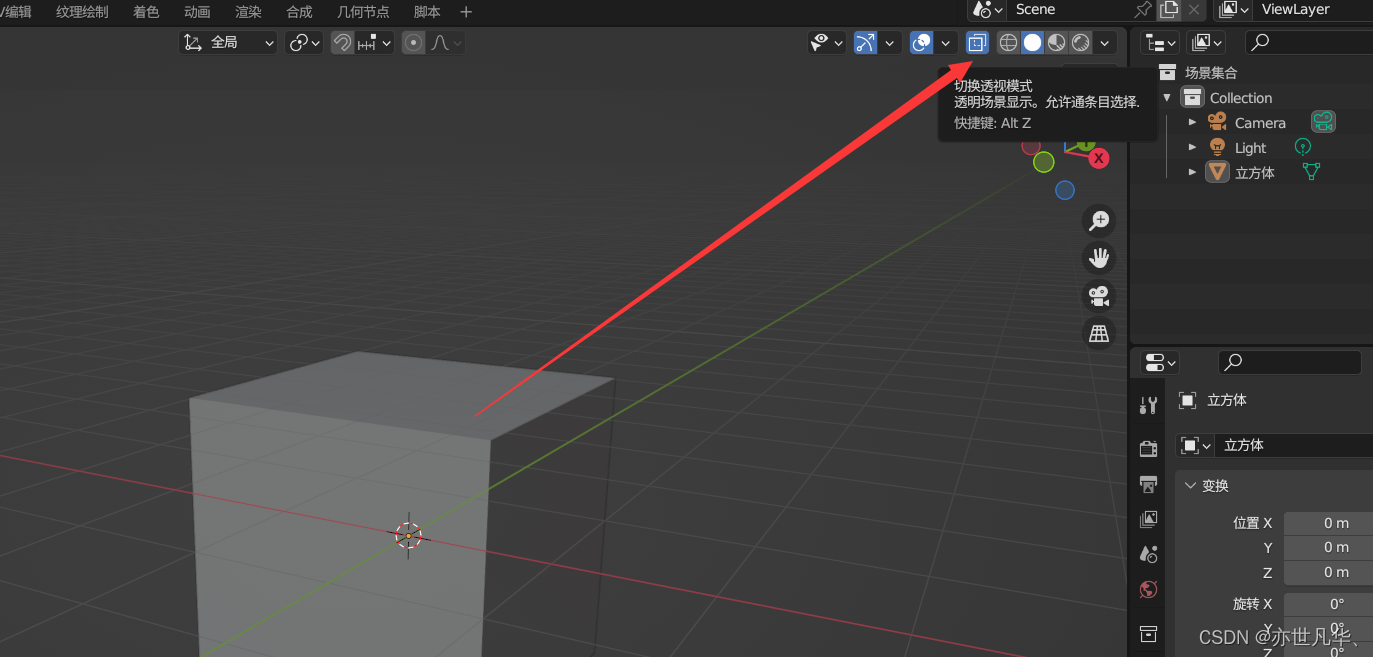Click the red X axis gizmo

pyautogui.click(x=1099, y=158)
